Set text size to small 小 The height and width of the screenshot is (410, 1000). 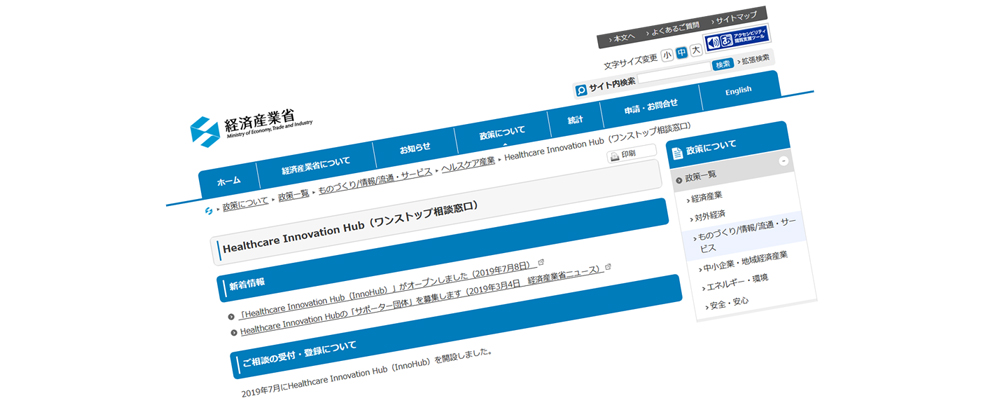667,56
